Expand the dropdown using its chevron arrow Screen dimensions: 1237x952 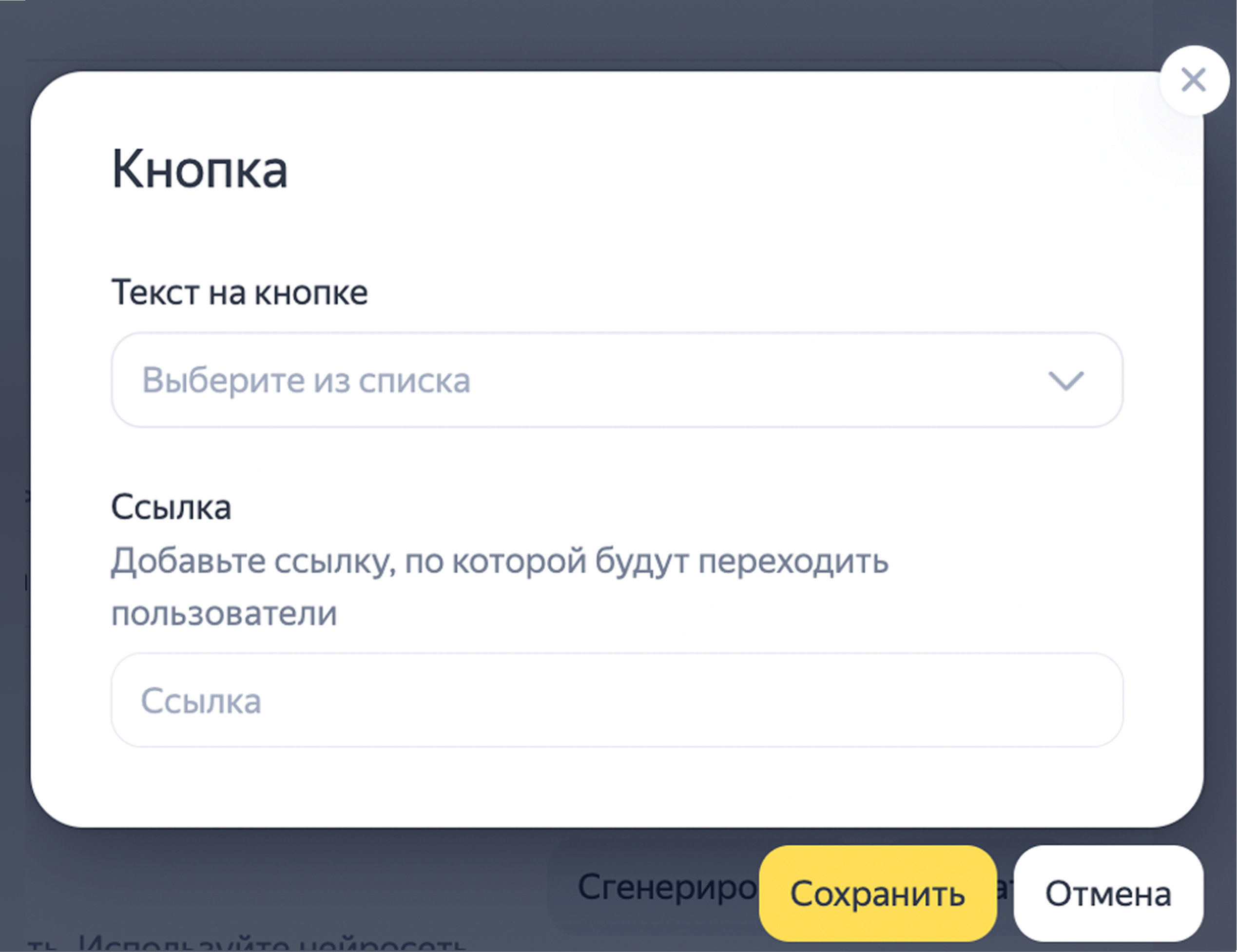pos(1065,380)
